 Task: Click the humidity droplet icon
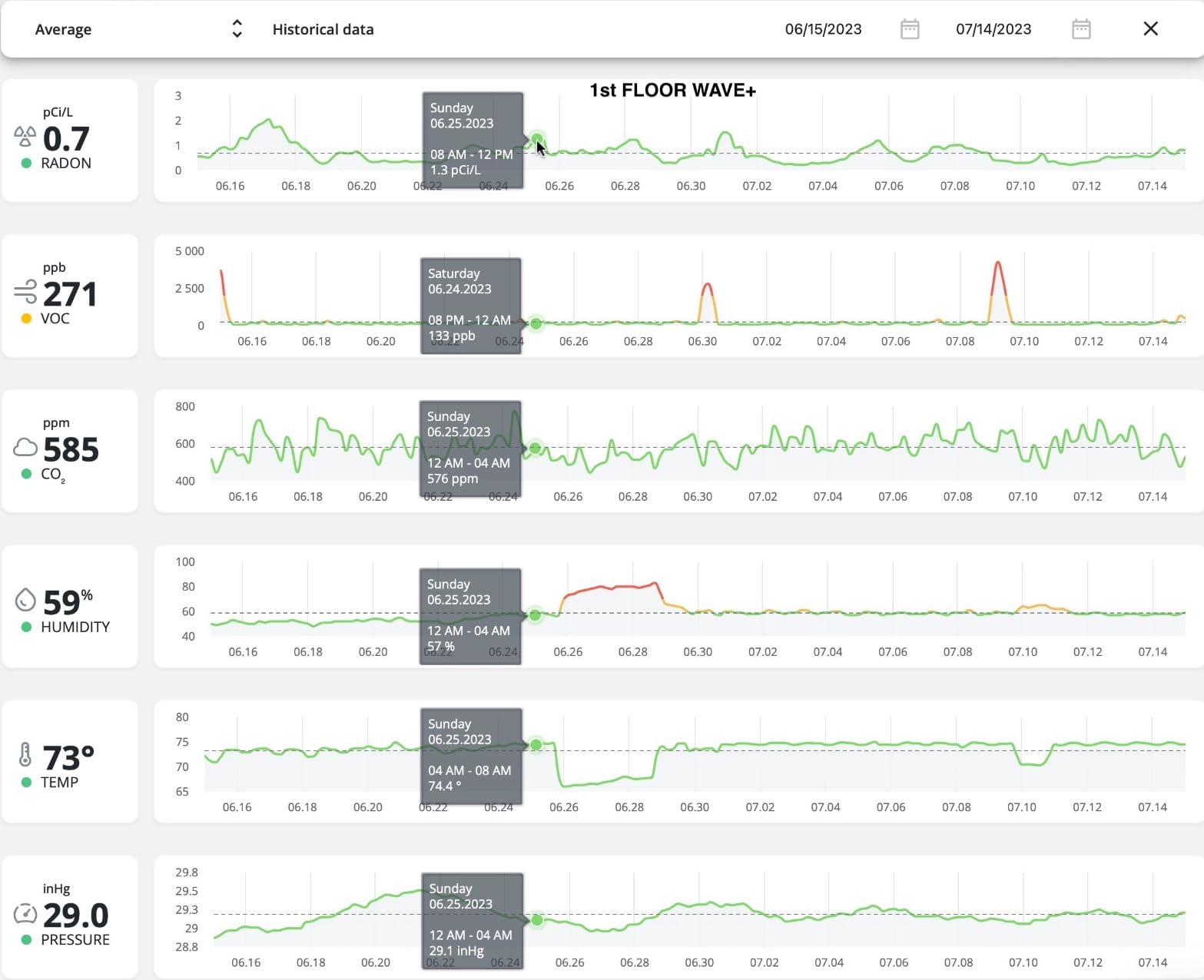coord(25,600)
